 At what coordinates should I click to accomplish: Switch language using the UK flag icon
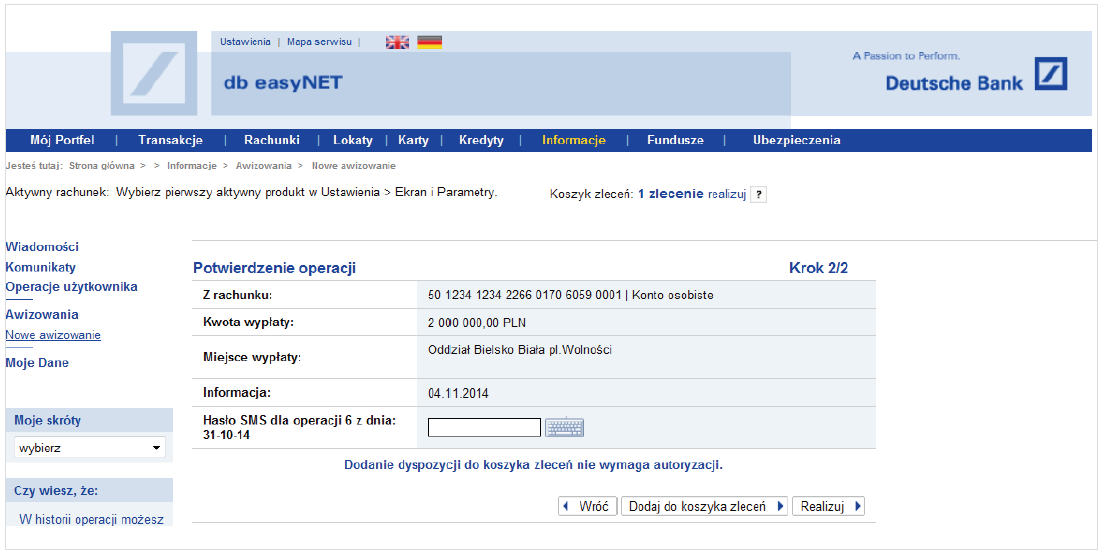[397, 42]
